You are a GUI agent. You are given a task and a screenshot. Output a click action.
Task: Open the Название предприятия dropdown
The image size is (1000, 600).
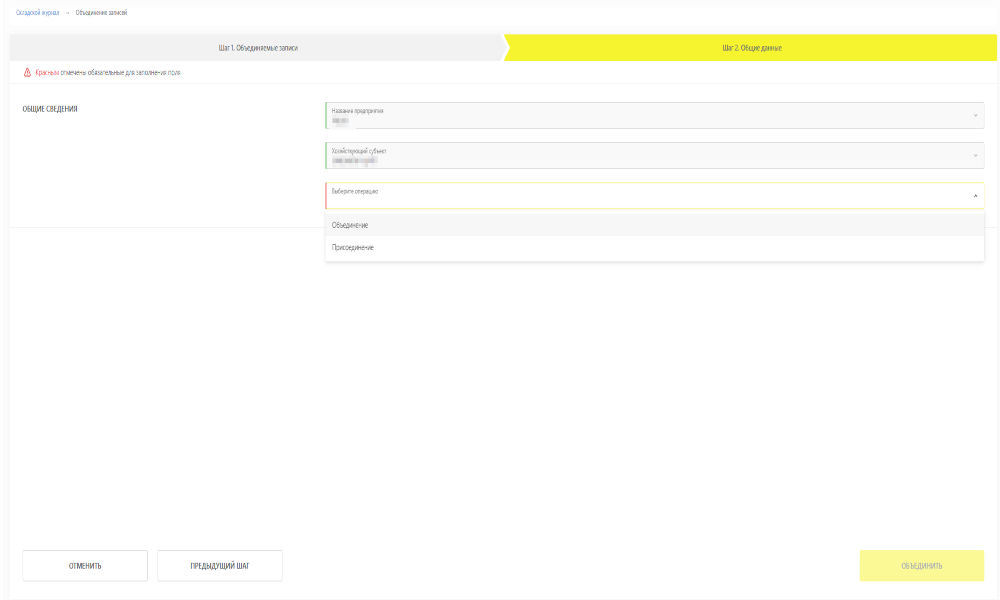pyautogui.click(x=654, y=115)
